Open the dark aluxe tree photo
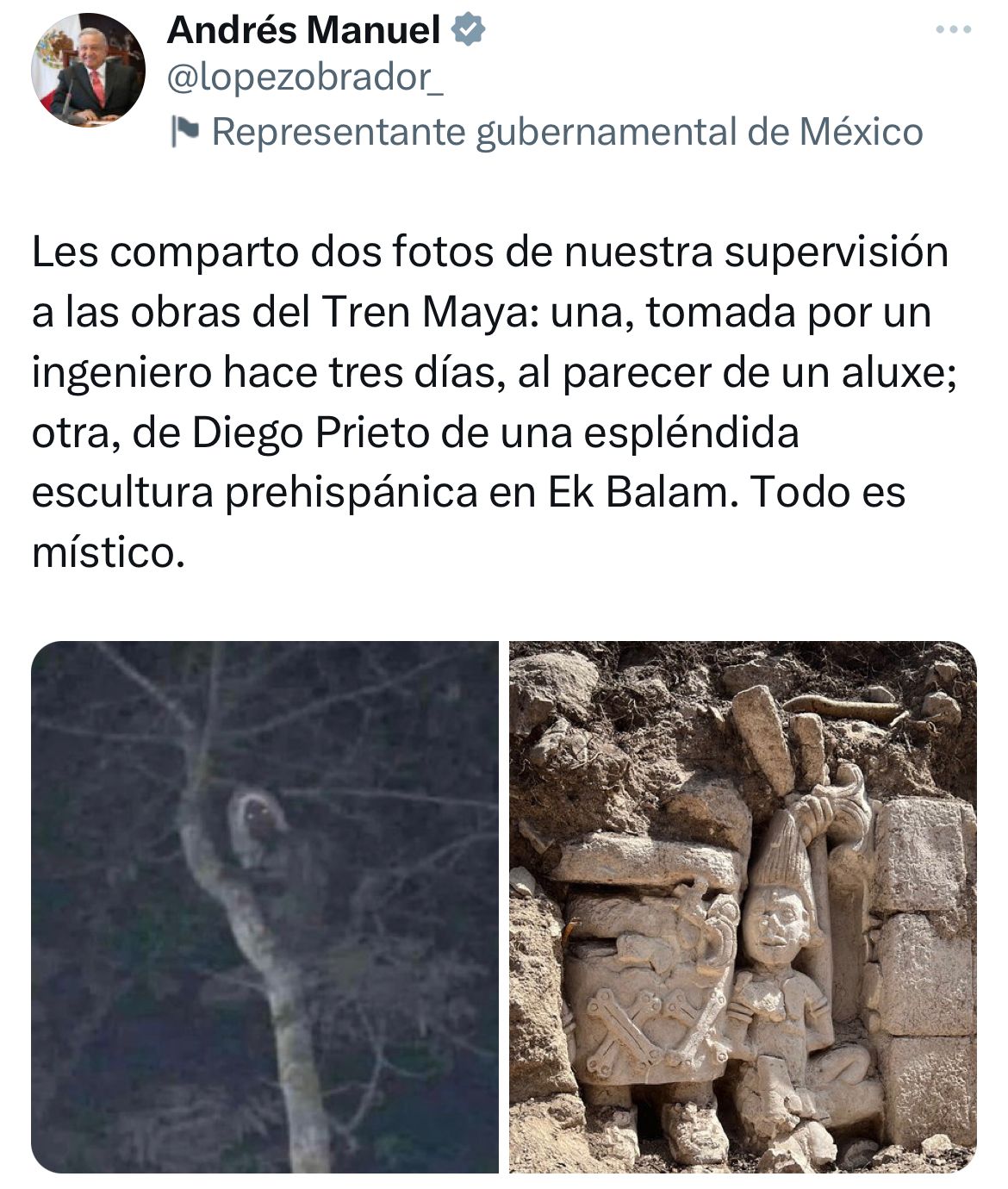This screenshot has width=1008, height=1189. point(264,906)
